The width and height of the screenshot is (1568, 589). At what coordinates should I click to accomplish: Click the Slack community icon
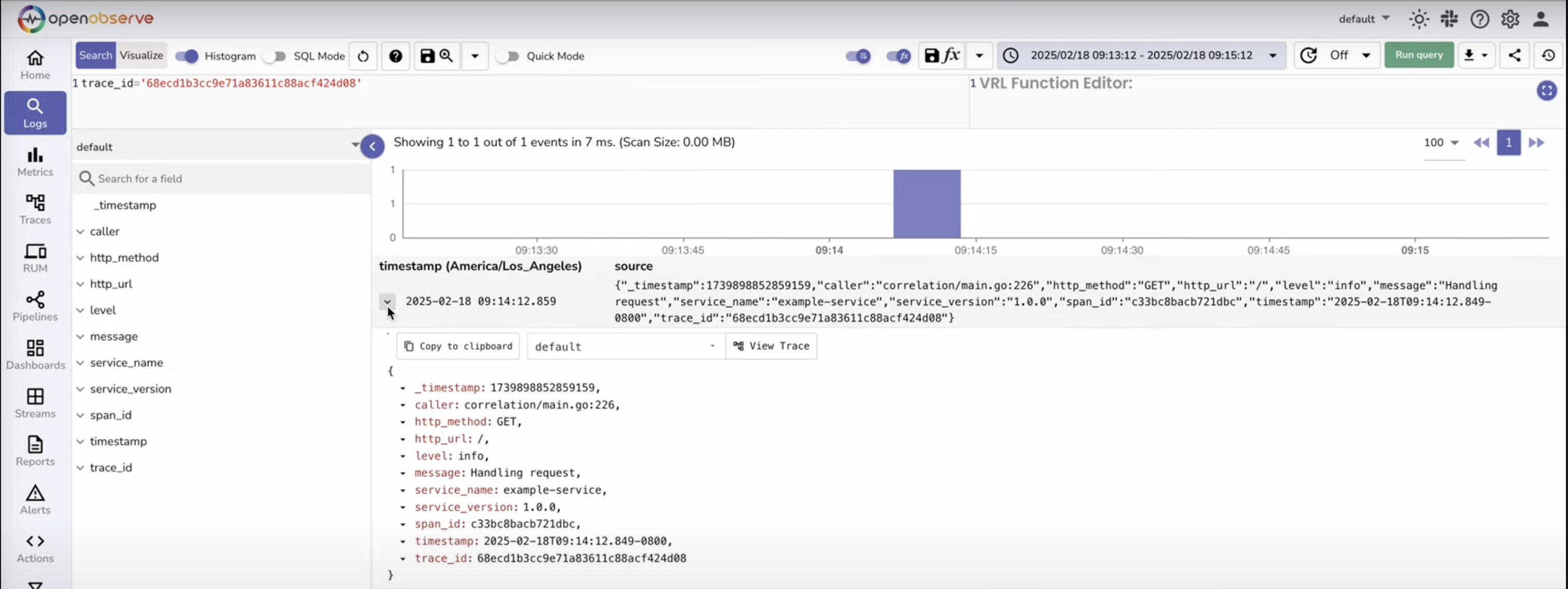1449,19
